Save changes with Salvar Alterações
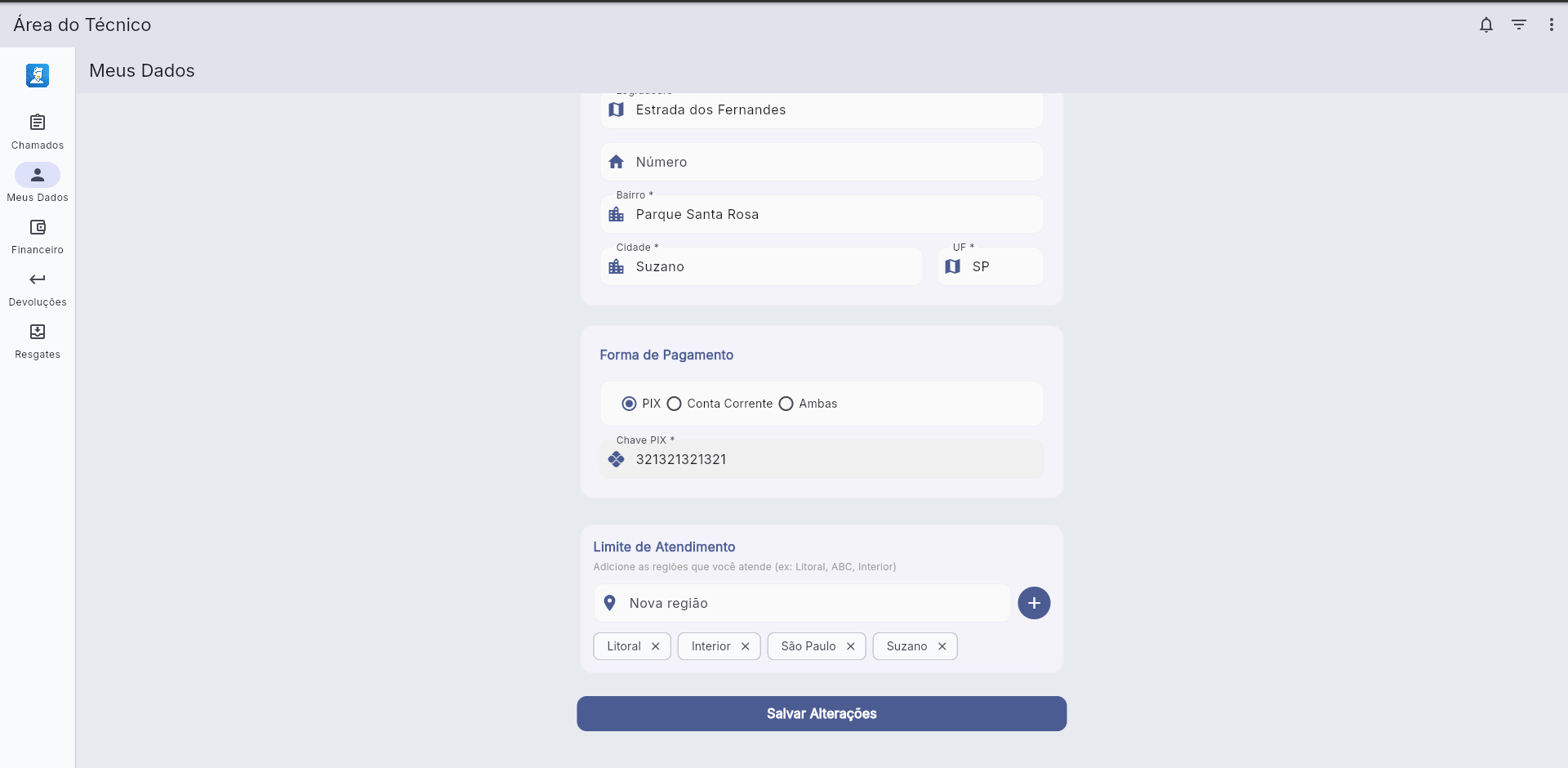 [x=822, y=713]
